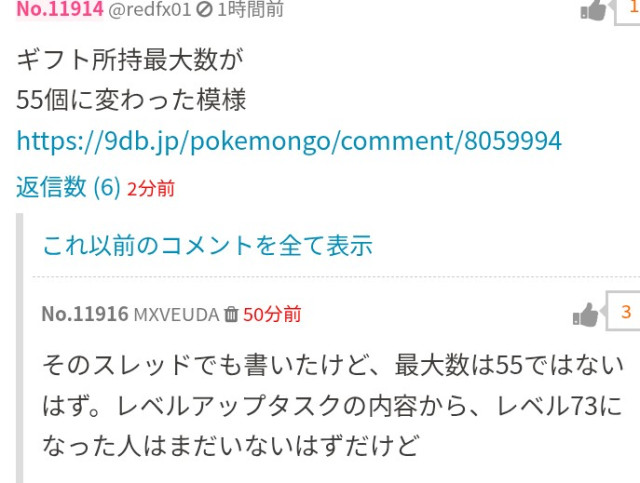The image size is (640, 483).
Task: Click the block icon beside @redfx01
Action: (x=204, y=9)
